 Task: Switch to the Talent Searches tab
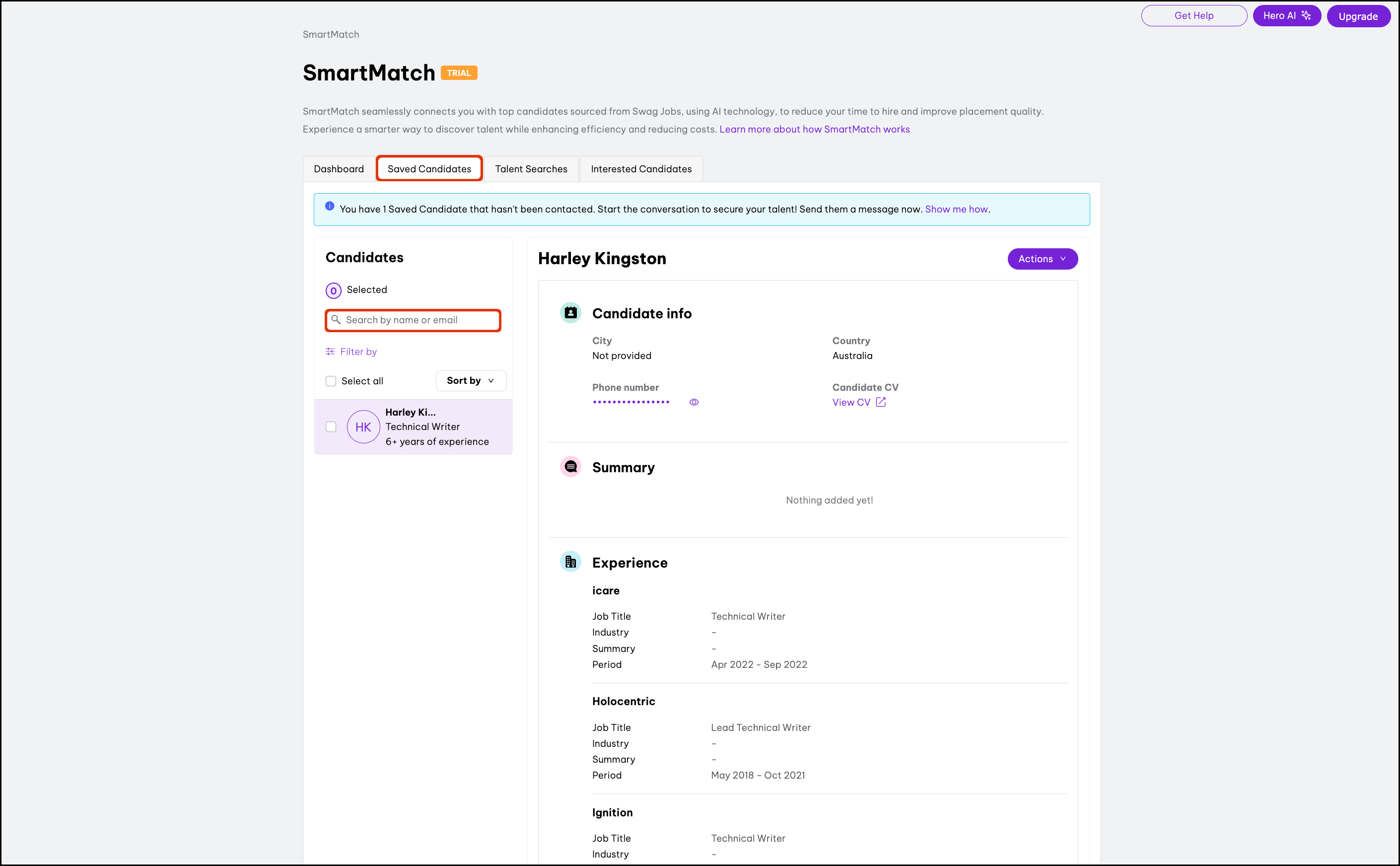531,169
